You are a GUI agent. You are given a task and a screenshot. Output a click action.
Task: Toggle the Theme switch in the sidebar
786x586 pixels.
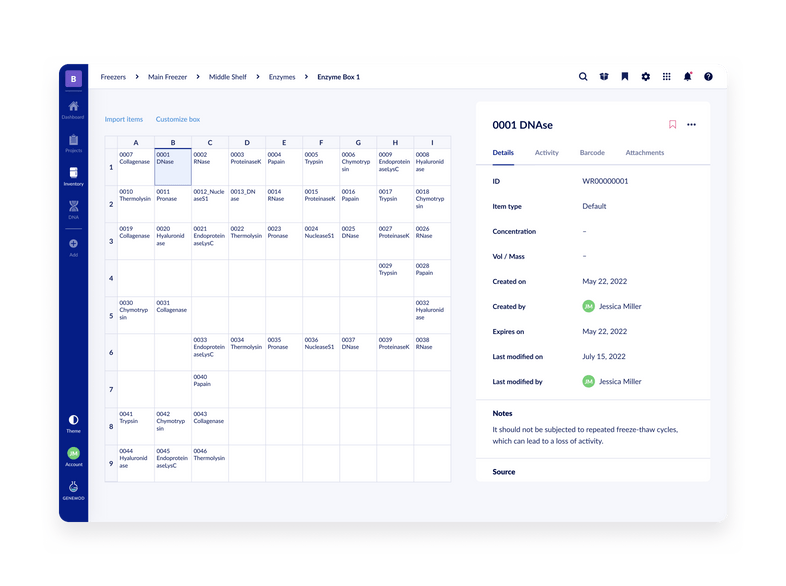[73, 422]
